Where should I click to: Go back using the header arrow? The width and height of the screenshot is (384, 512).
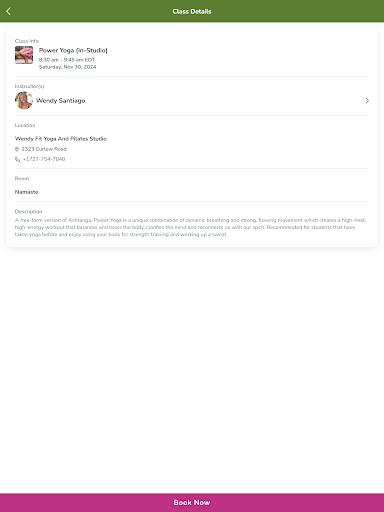tap(9, 11)
